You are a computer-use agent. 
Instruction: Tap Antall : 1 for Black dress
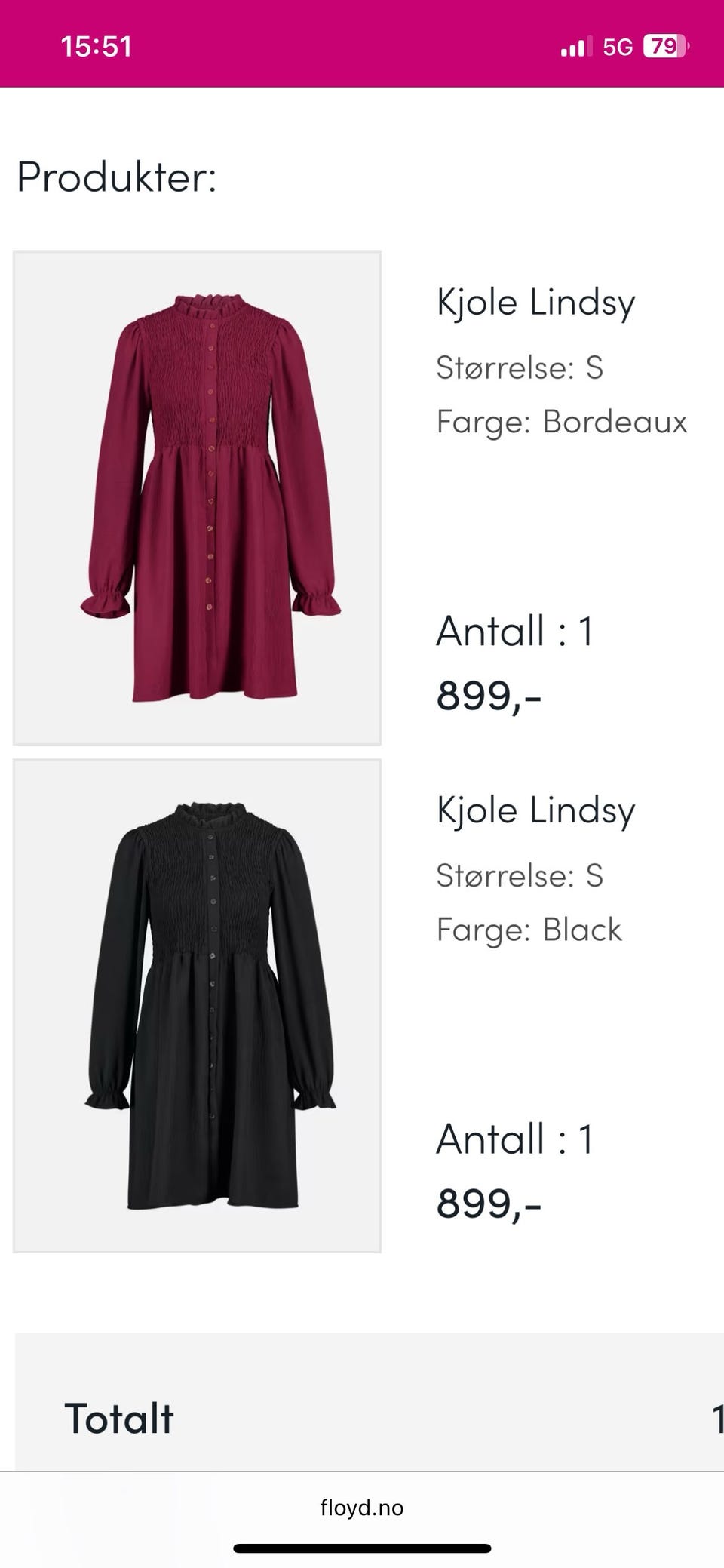tap(515, 1139)
